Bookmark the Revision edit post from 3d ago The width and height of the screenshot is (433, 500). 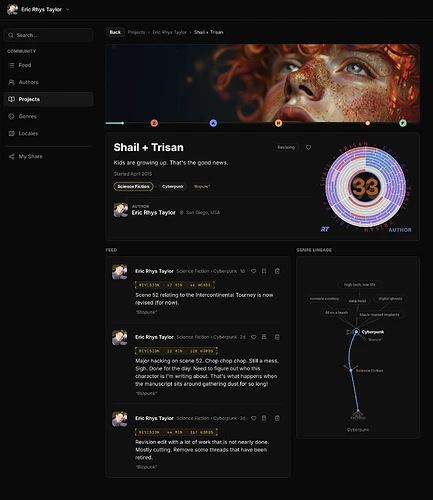[264, 418]
